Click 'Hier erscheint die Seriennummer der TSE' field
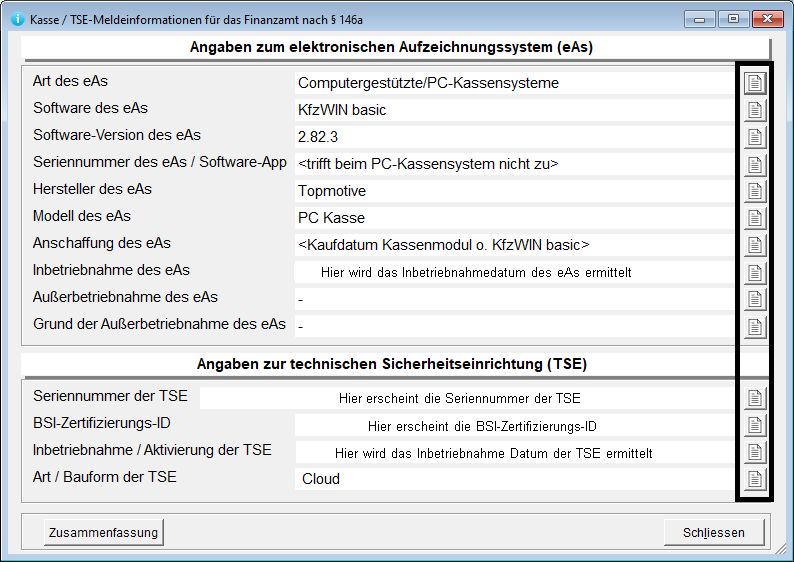 tap(467, 398)
